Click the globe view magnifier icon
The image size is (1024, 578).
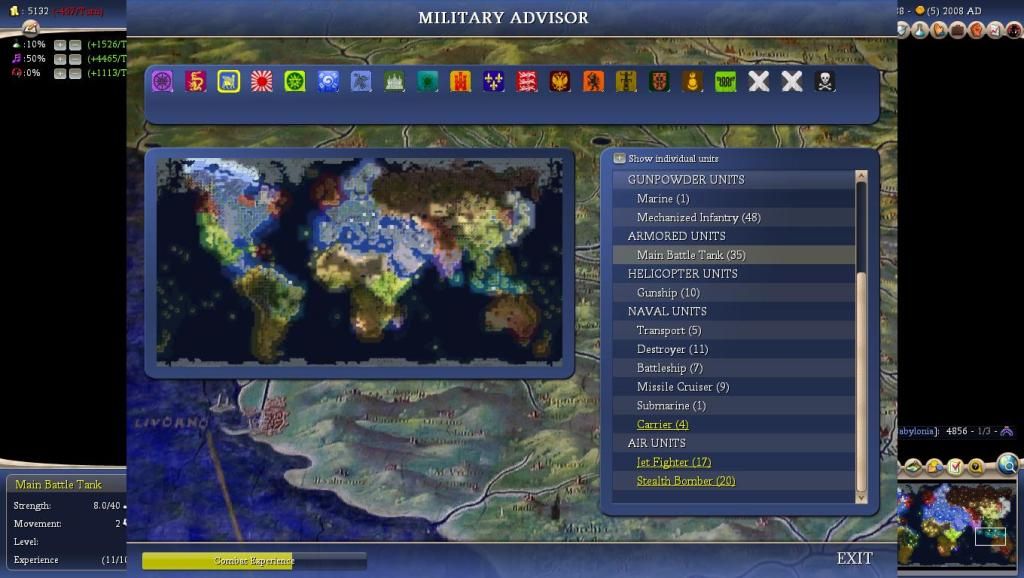pos(1008,464)
